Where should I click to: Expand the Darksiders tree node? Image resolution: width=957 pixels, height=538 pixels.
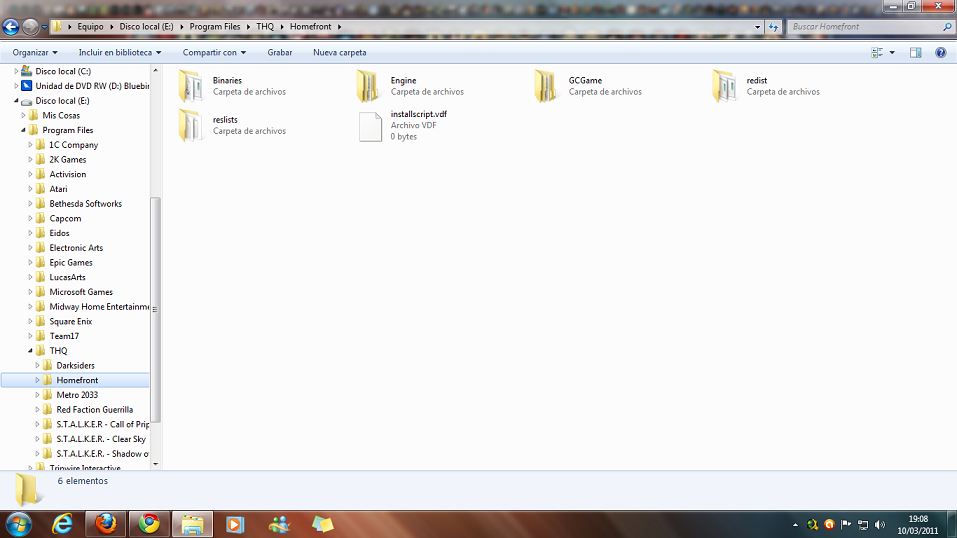[37, 365]
